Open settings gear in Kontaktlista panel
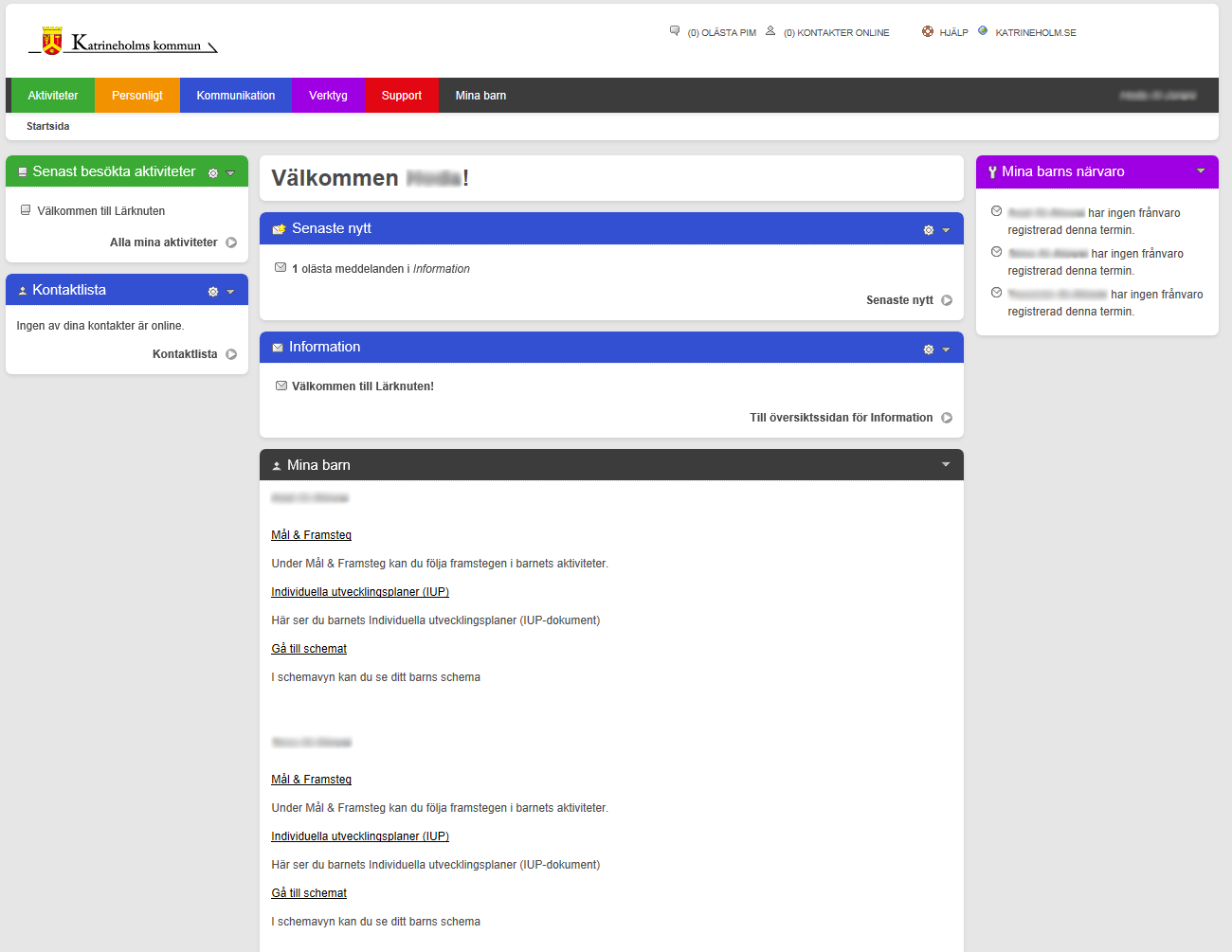 213,292
